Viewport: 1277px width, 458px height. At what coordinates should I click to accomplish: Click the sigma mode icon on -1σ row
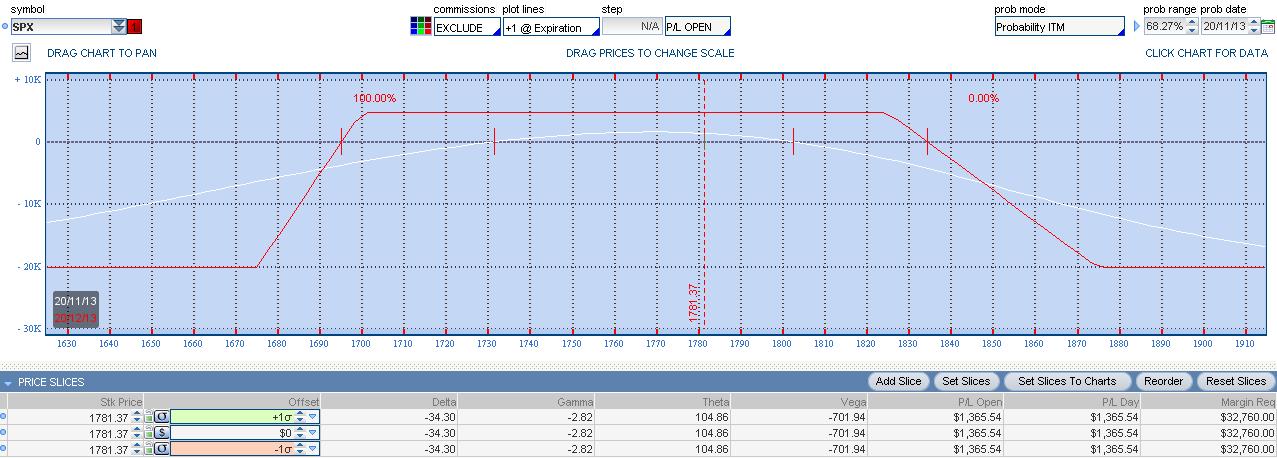pyautogui.click(x=162, y=450)
